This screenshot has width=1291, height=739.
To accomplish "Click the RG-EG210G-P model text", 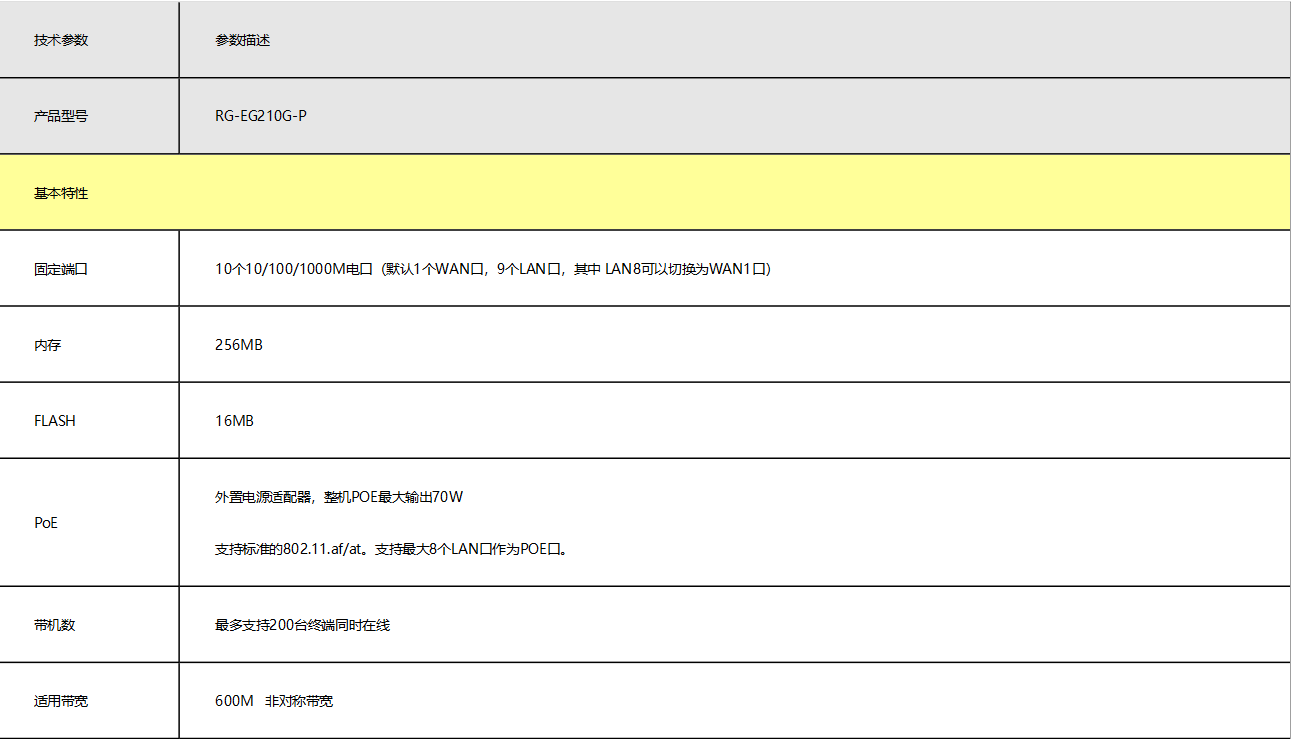I will (x=261, y=116).
